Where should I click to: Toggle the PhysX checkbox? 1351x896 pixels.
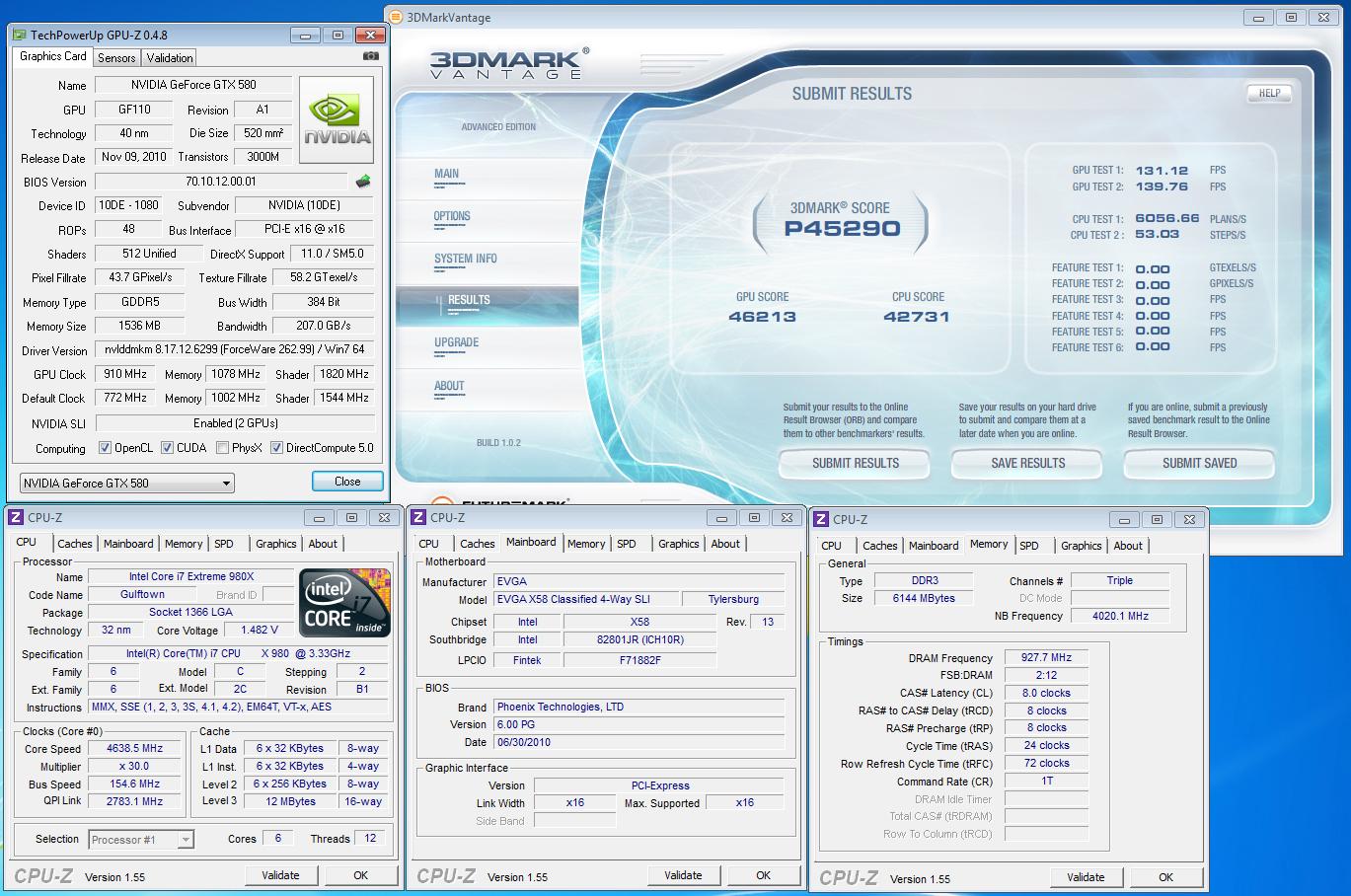(222, 448)
